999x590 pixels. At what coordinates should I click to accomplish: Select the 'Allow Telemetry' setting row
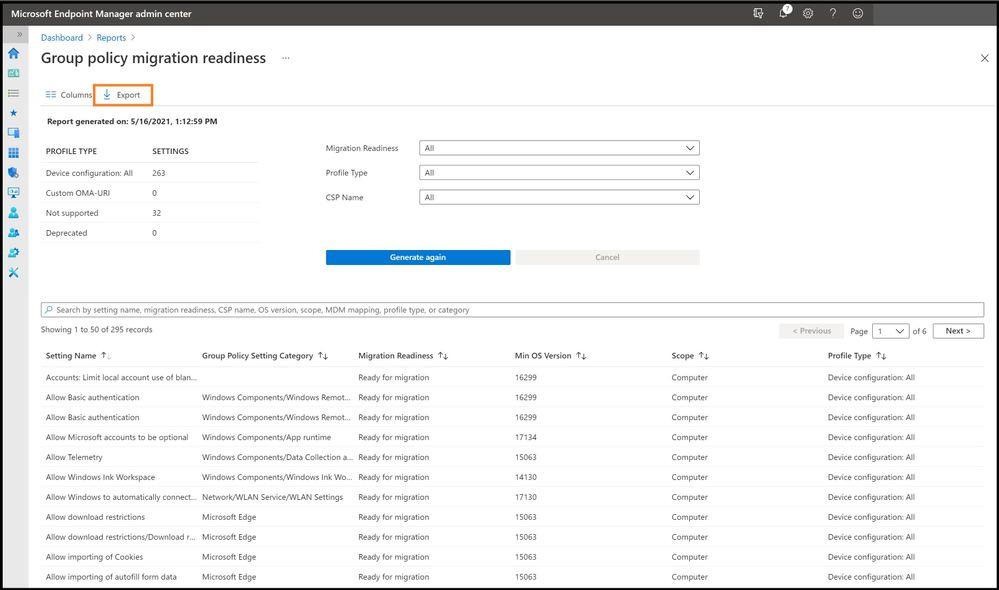pyautogui.click(x=512, y=457)
